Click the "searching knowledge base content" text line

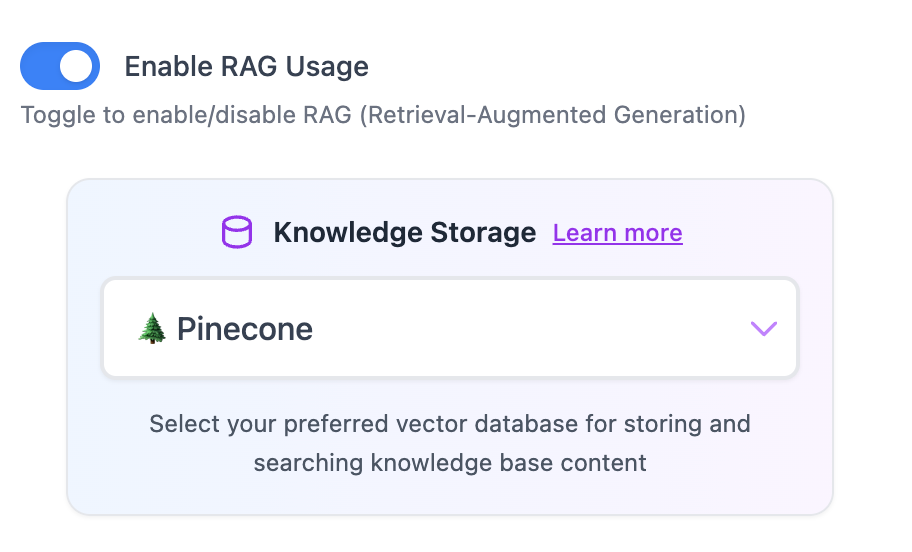point(450,463)
